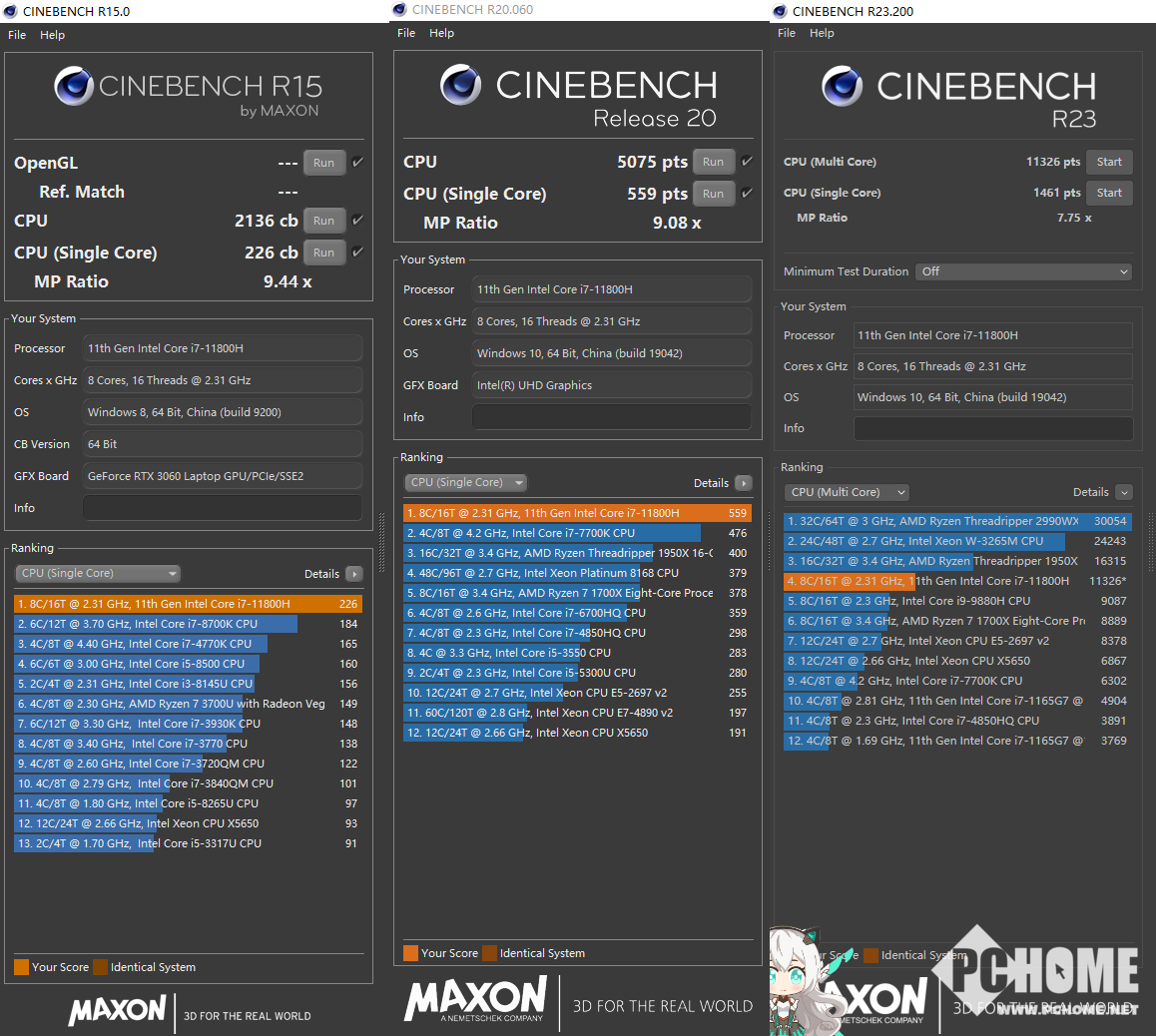Click the Cinebench R23 logo sphere
The width and height of the screenshot is (1156, 1036).
(842, 86)
